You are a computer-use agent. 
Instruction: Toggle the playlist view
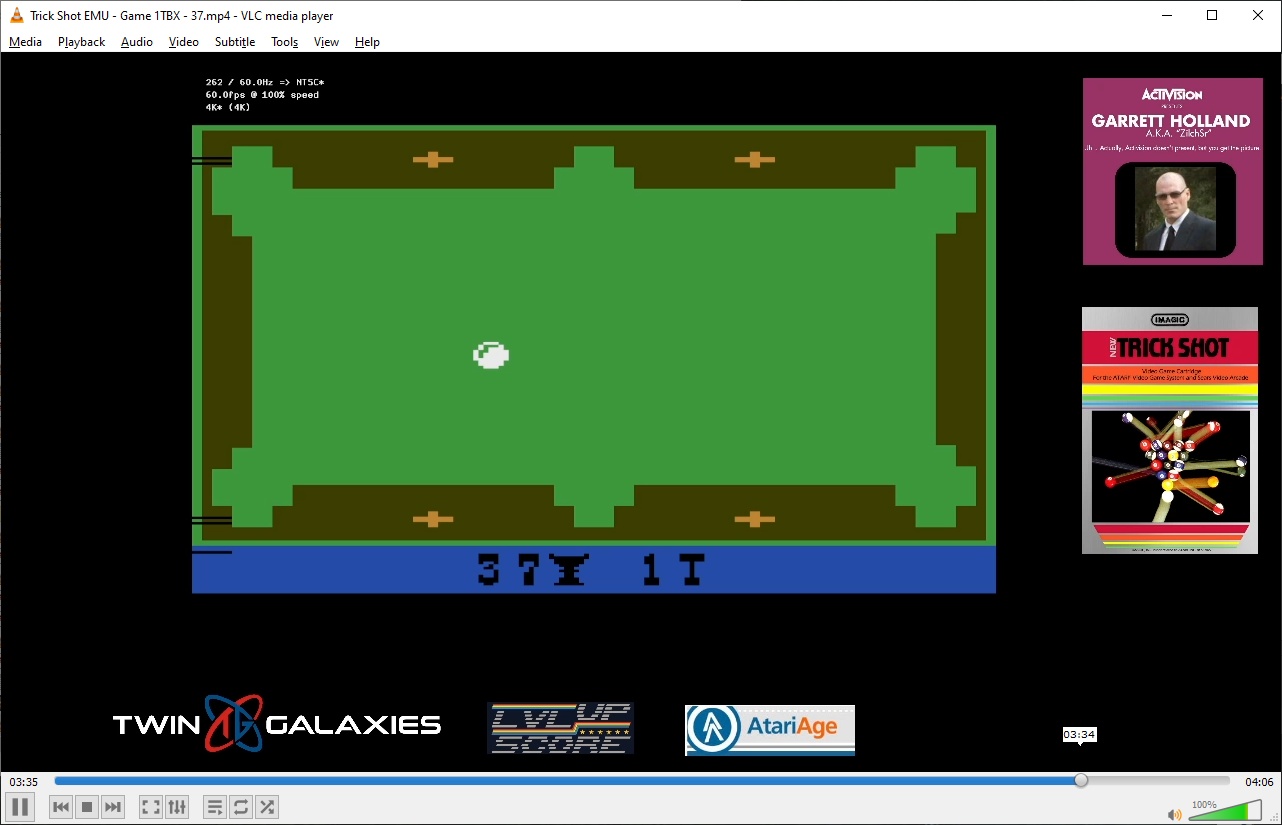(214, 807)
